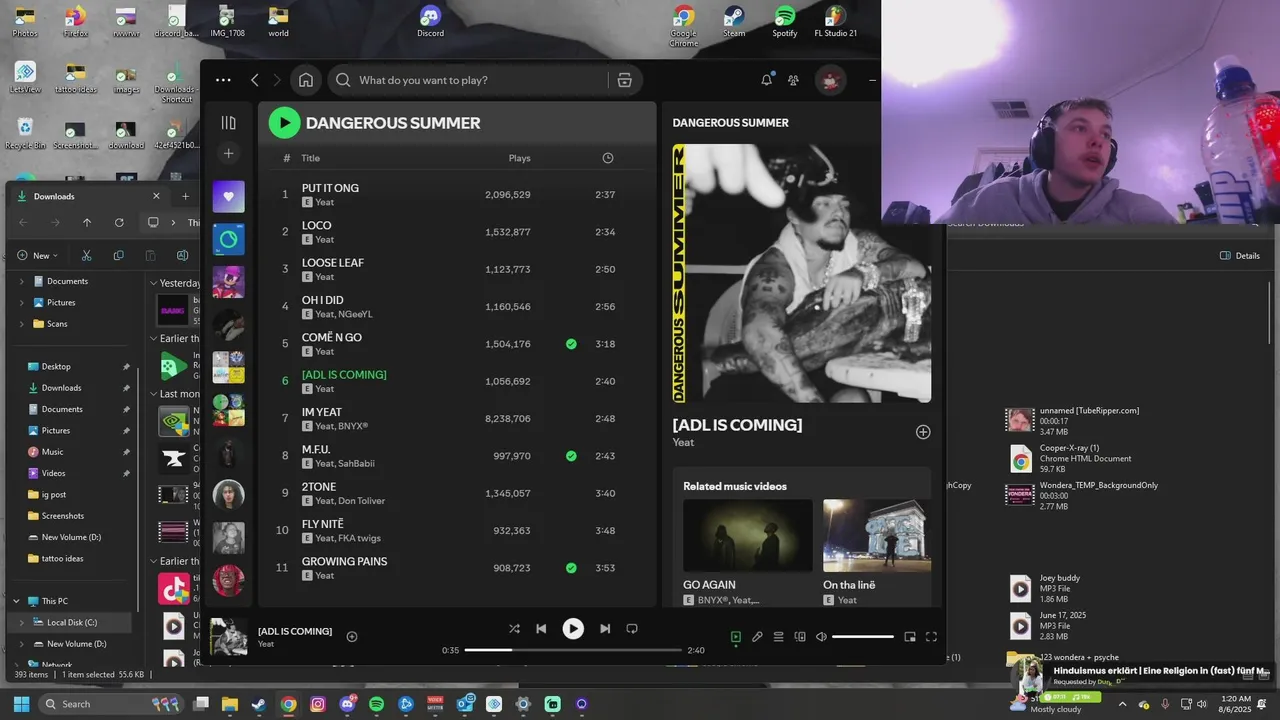Open Connect to a device icon
Viewport: 1280px width, 720px height.
pos(800,637)
